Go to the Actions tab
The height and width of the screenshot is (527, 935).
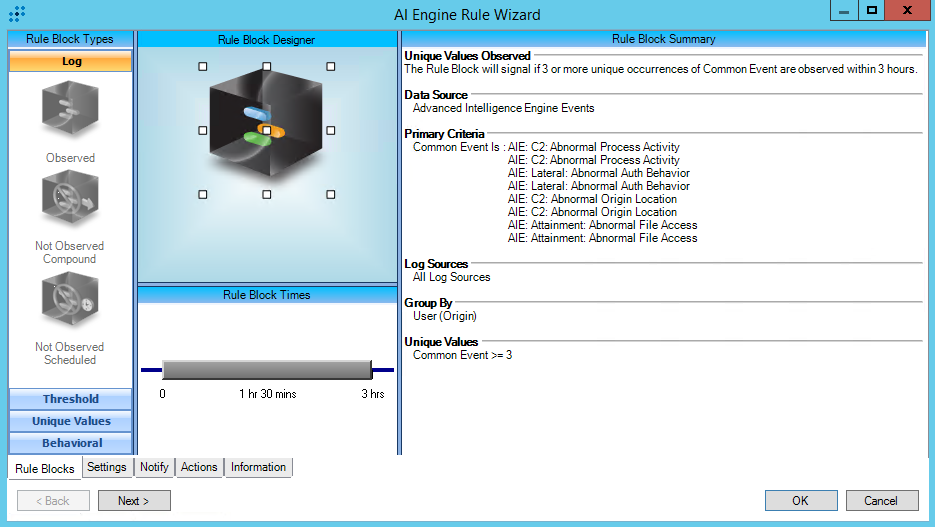click(199, 467)
